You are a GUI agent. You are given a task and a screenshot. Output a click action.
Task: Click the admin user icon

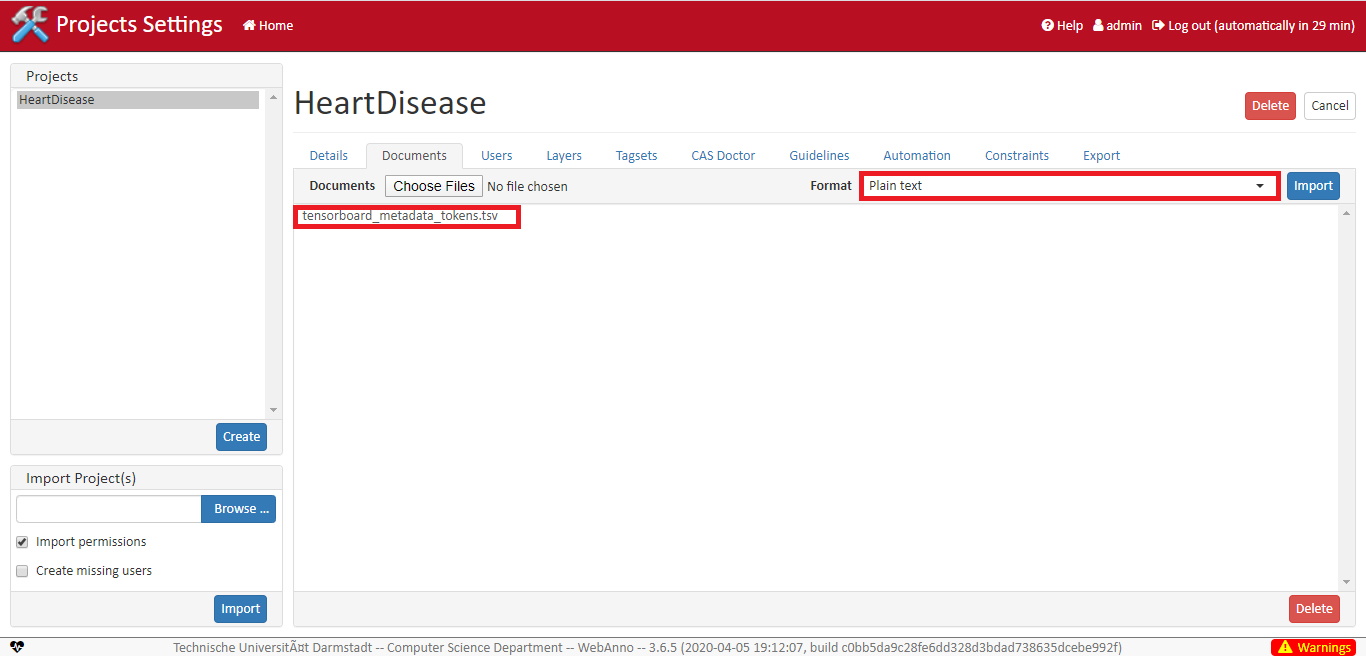[1098, 25]
